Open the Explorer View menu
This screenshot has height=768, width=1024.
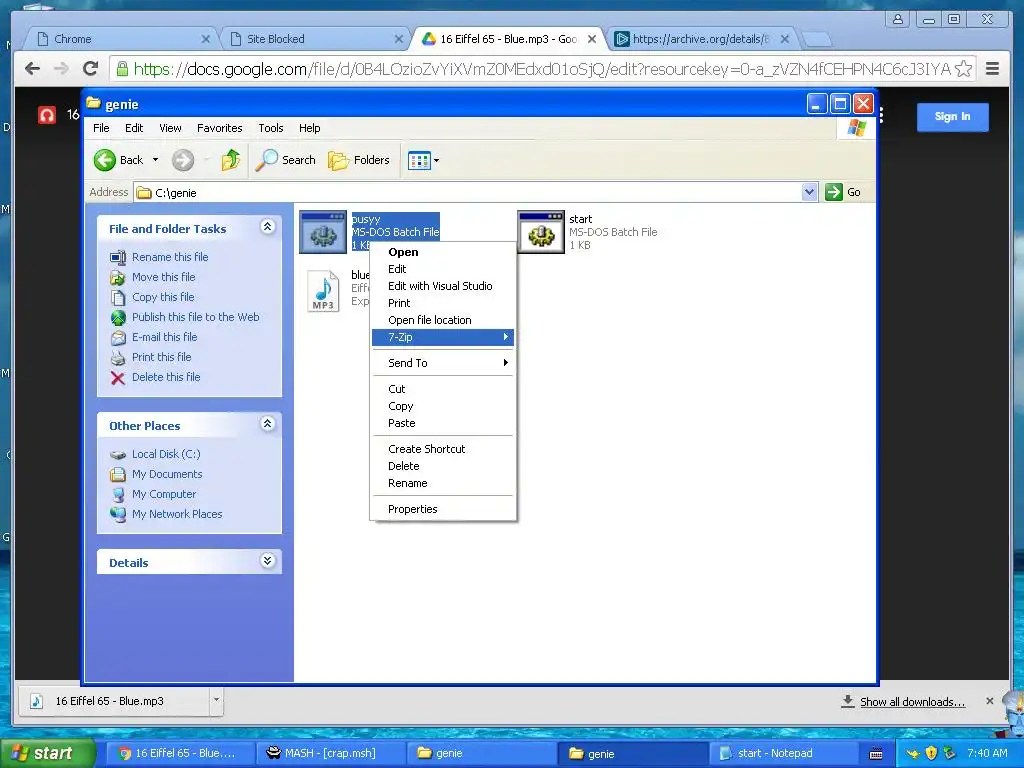point(170,128)
